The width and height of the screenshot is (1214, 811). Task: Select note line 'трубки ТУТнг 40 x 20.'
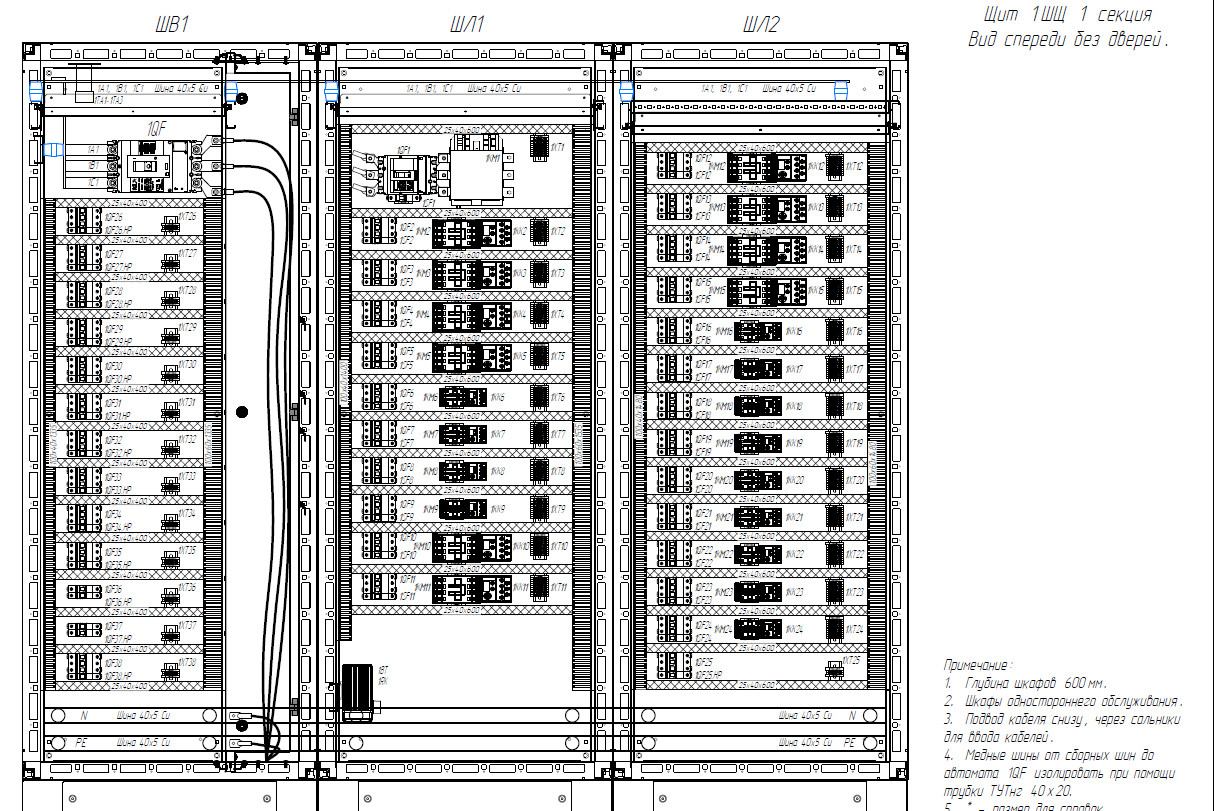pos(1009,793)
